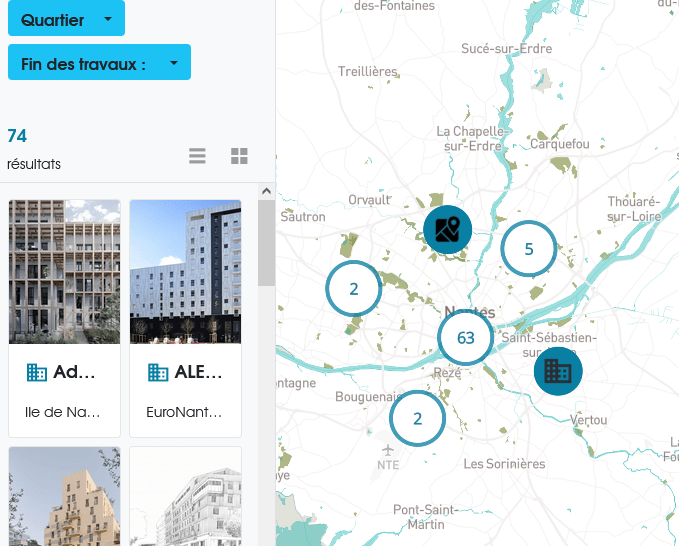The image size is (679, 546).
Task: Click the results list scrollbar thumb
Action: [266, 242]
